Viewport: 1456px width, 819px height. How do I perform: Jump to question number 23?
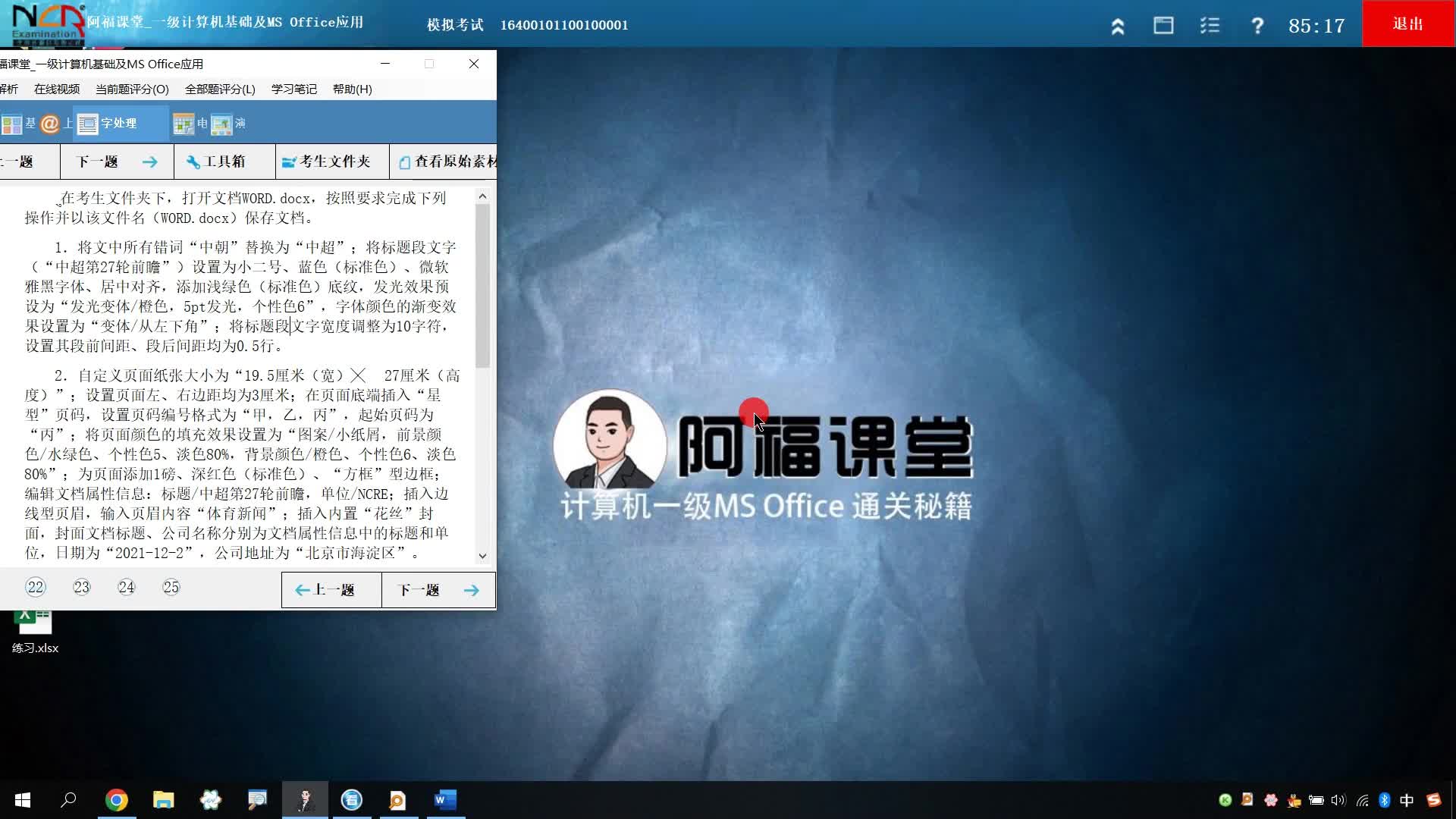pyautogui.click(x=81, y=587)
